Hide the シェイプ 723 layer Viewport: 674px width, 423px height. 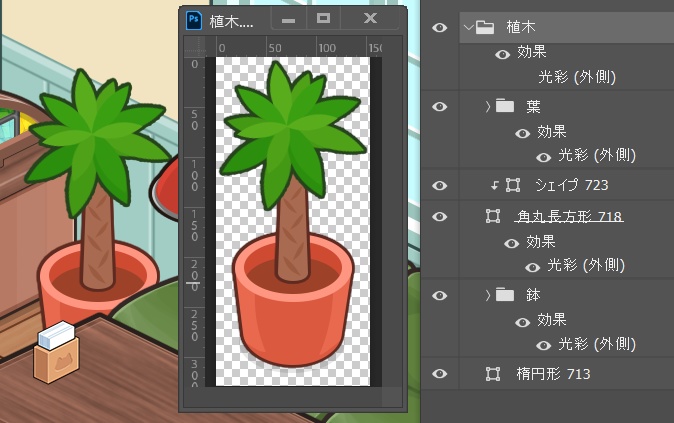[439, 185]
